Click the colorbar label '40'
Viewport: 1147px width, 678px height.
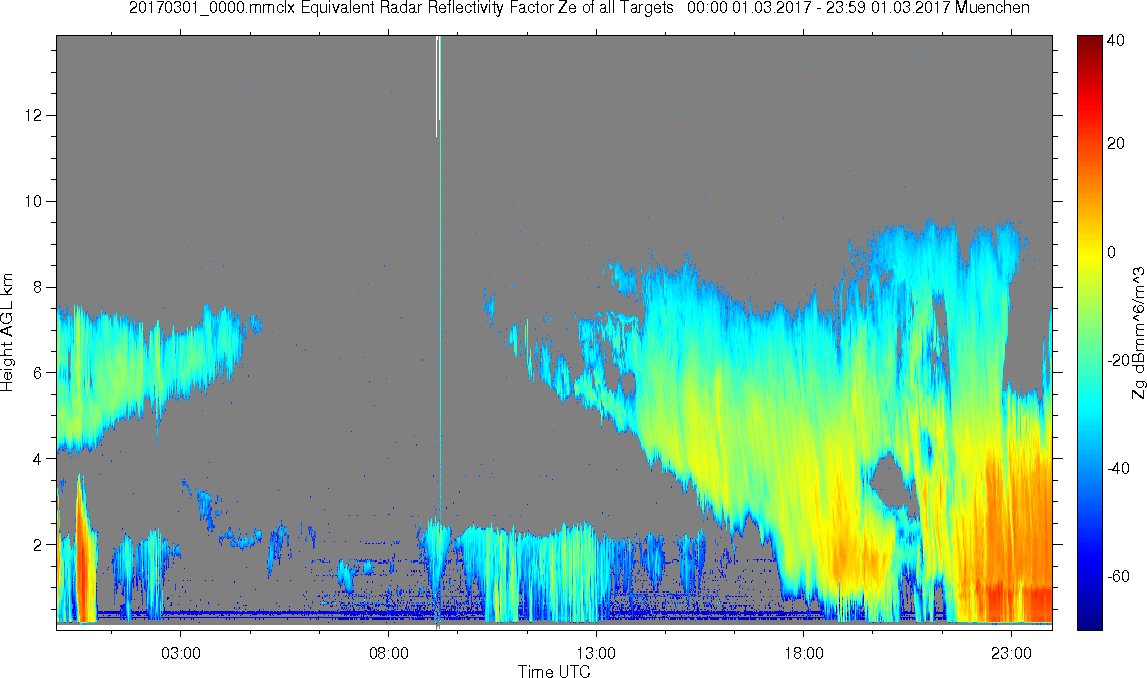1116,41
